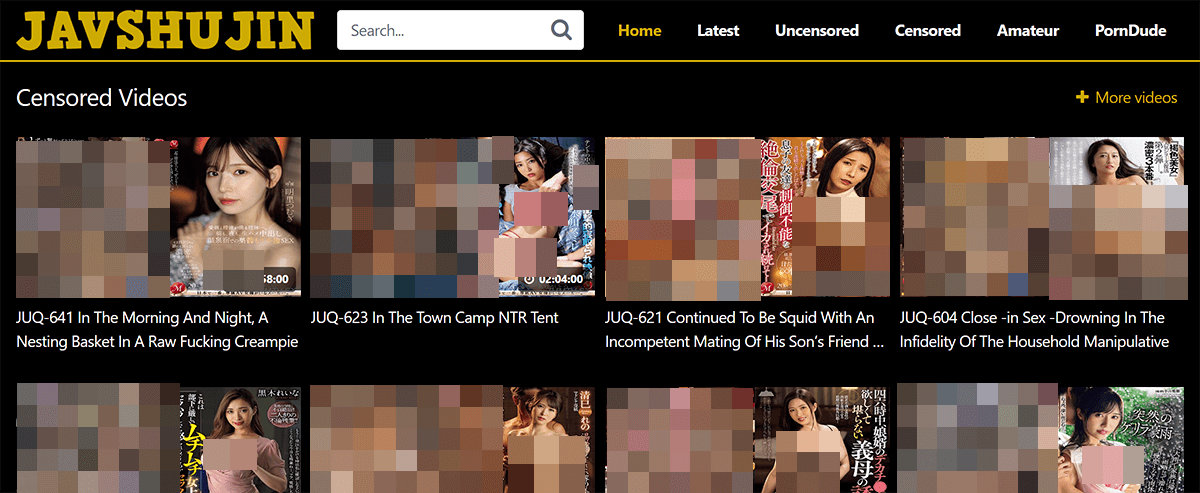Image resolution: width=1200 pixels, height=493 pixels.
Task: Open the Latest menu item
Action: pyautogui.click(x=718, y=30)
